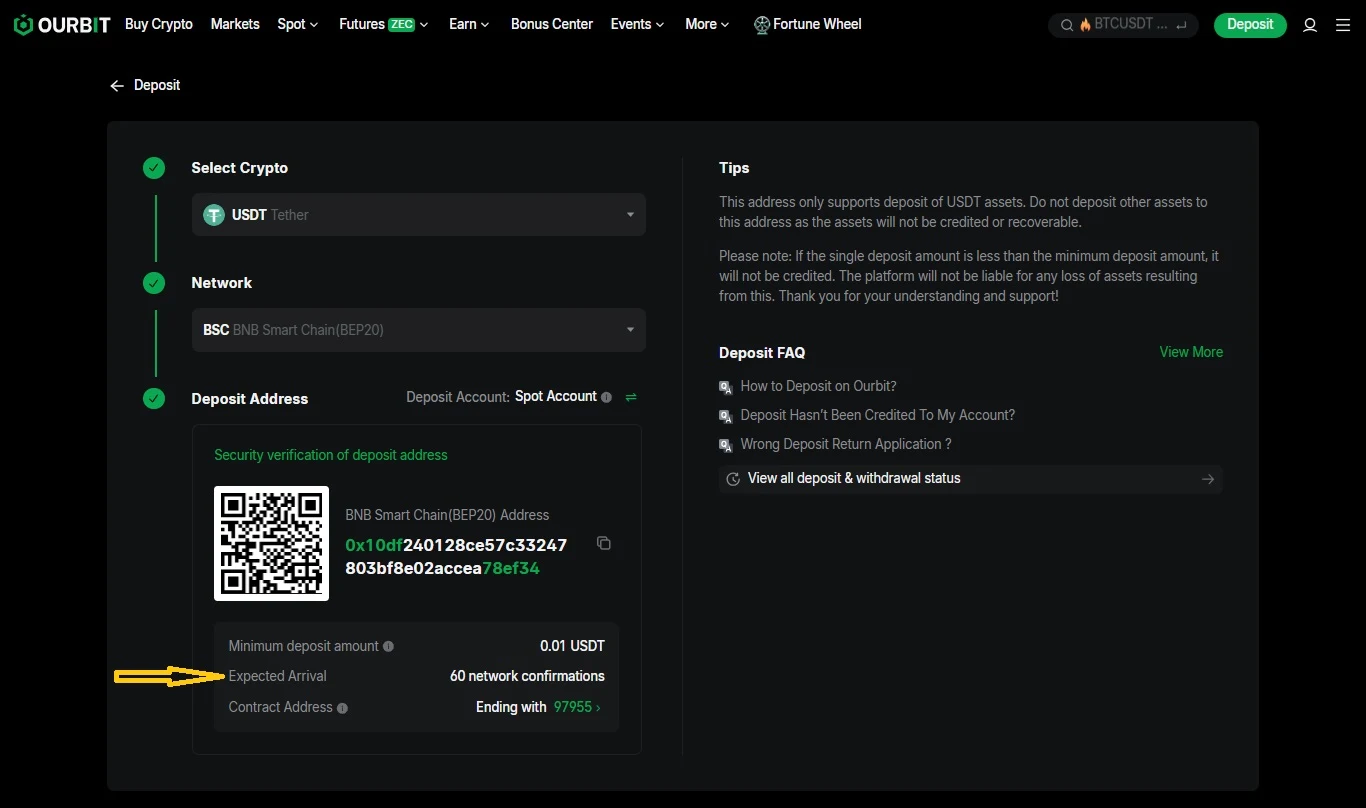Click the search magnifier icon
The image size is (1366, 808).
(x=1067, y=25)
